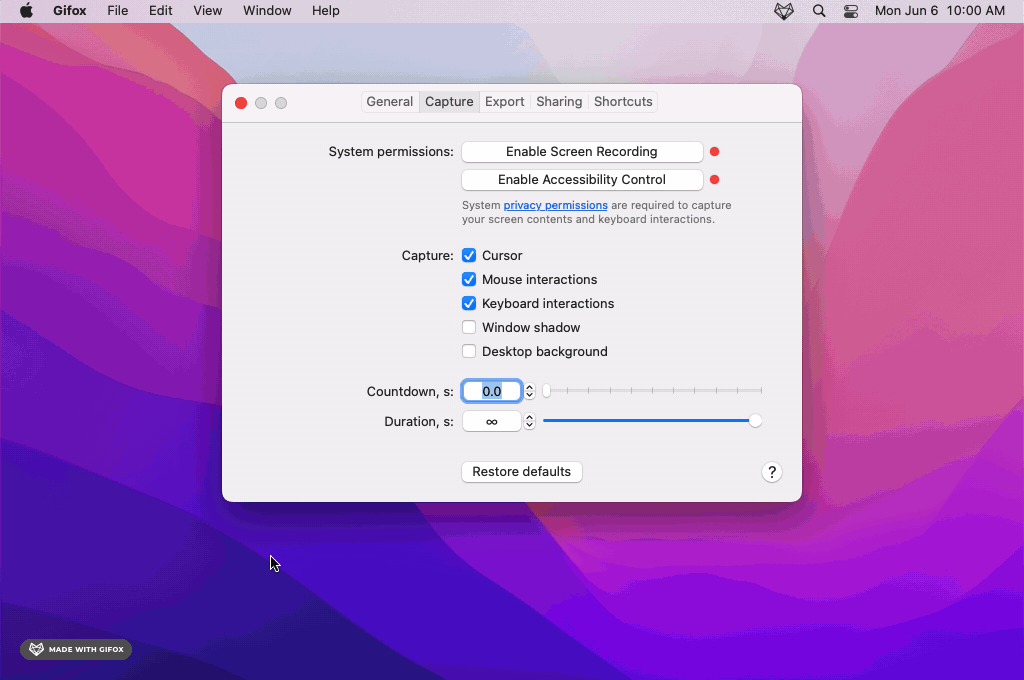Screen dimensions: 1024x680
Task: Open the Apple menu
Action: point(26,10)
